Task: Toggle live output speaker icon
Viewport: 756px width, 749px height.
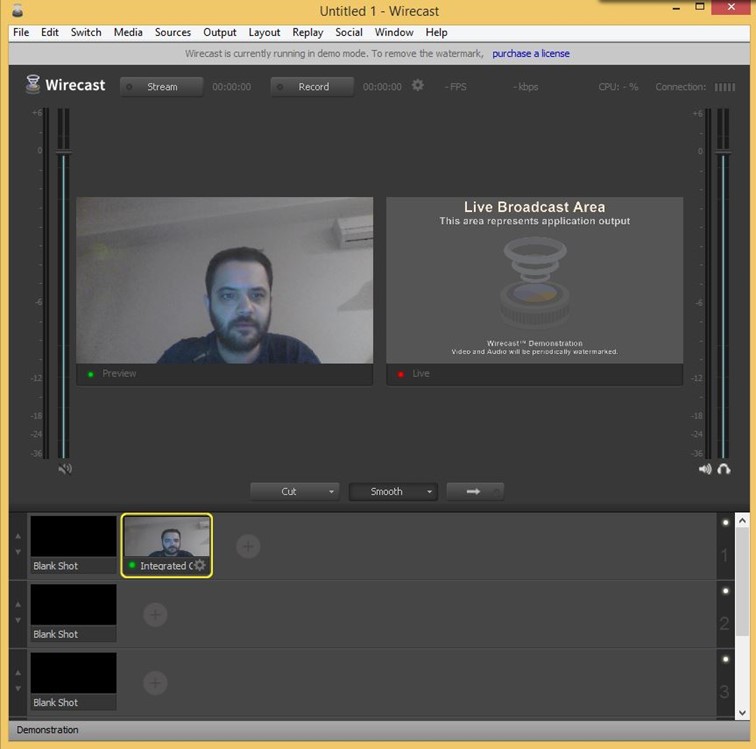Action: coord(705,469)
